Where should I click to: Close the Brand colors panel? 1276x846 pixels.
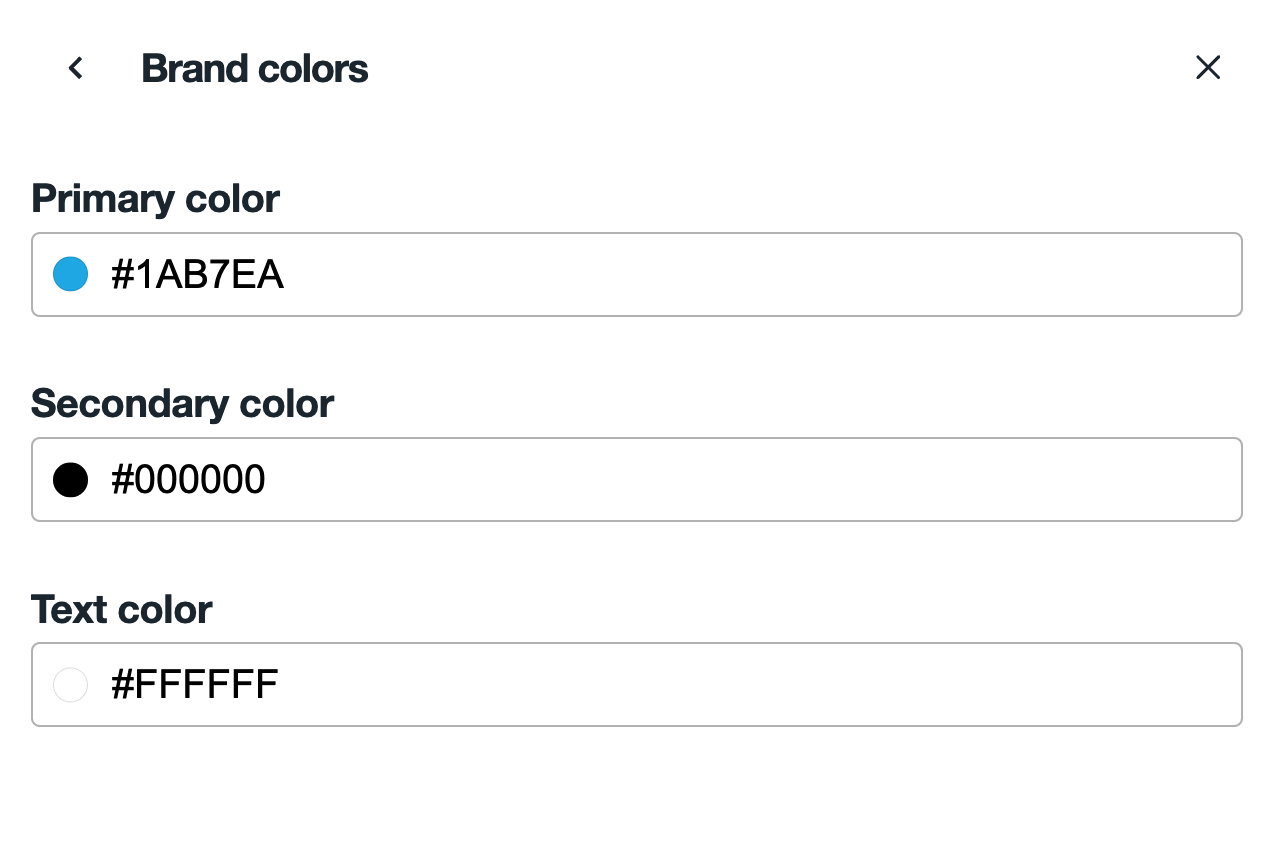(x=1208, y=68)
